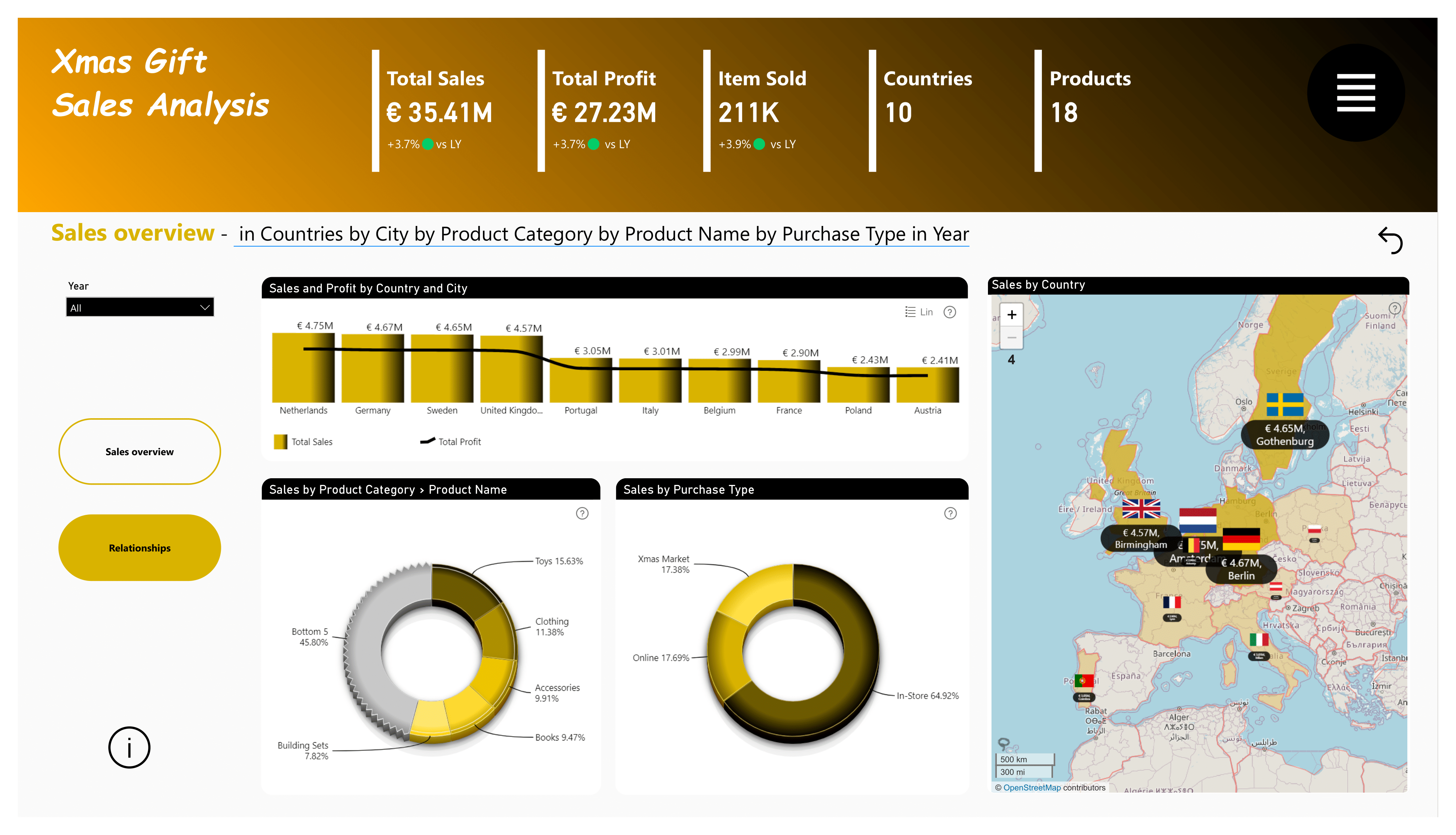Switch to Relationships page
The height and width of the screenshot is (835, 1456).
[x=139, y=548]
